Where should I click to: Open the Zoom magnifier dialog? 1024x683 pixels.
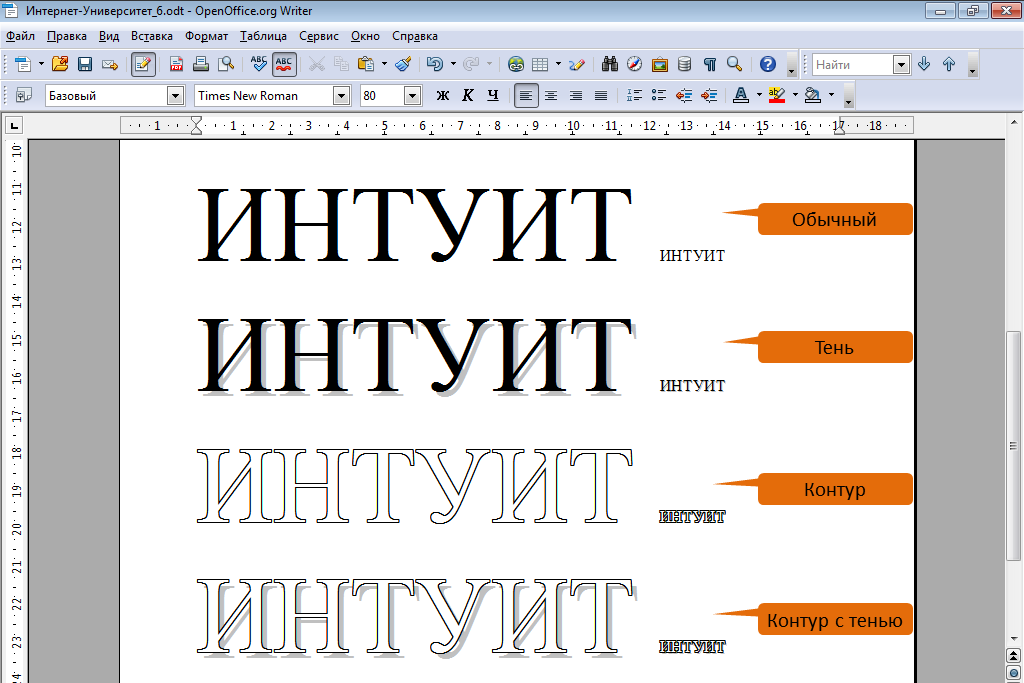click(735, 64)
